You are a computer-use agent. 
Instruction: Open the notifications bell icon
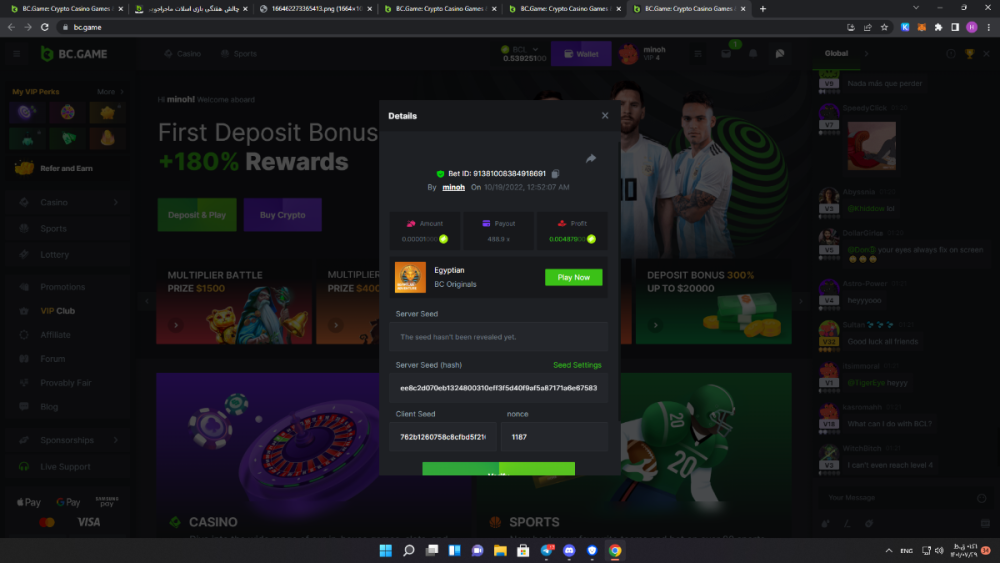pyautogui.click(x=753, y=54)
